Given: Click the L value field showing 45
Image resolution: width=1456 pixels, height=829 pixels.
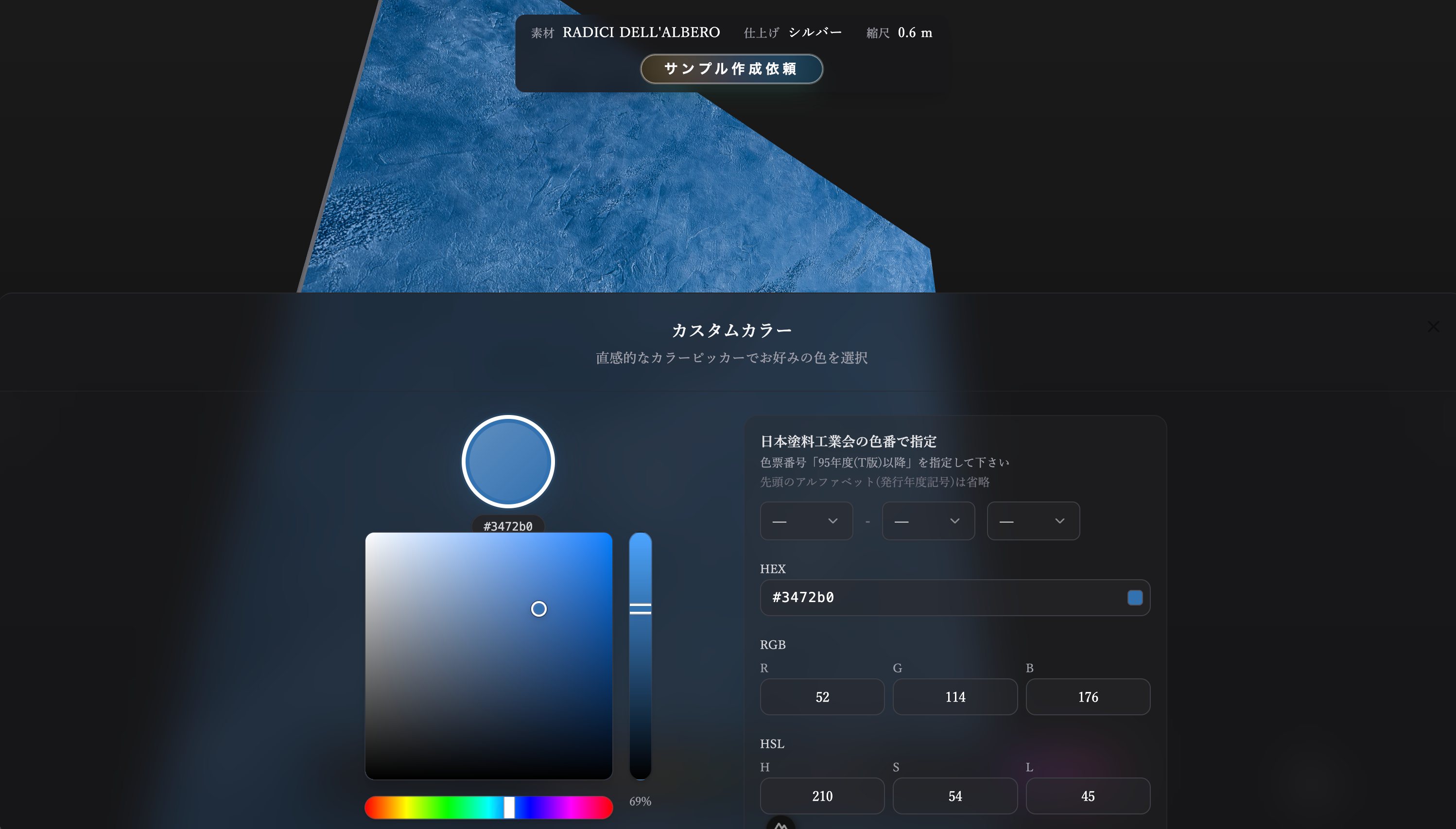Looking at the screenshot, I should click(1087, 795).
